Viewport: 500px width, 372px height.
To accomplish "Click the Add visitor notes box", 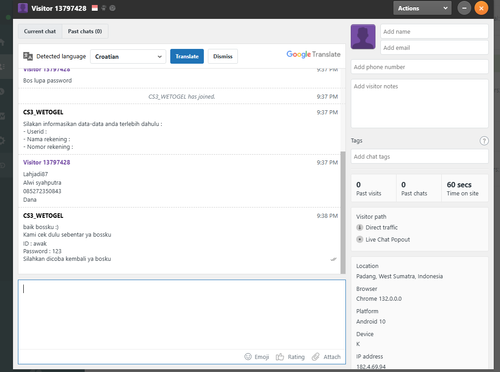I will [420, 103].
